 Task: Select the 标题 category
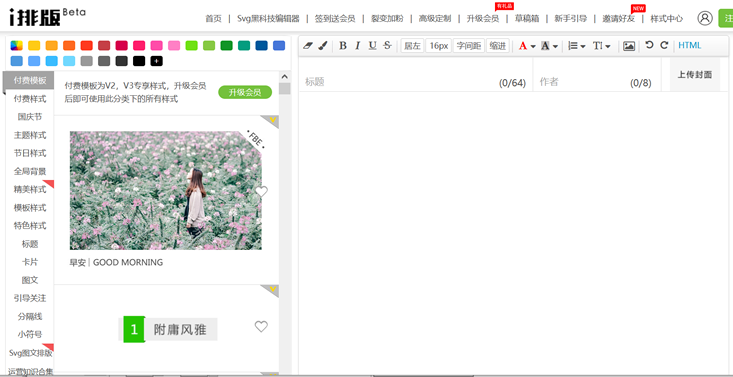(30, 244)
